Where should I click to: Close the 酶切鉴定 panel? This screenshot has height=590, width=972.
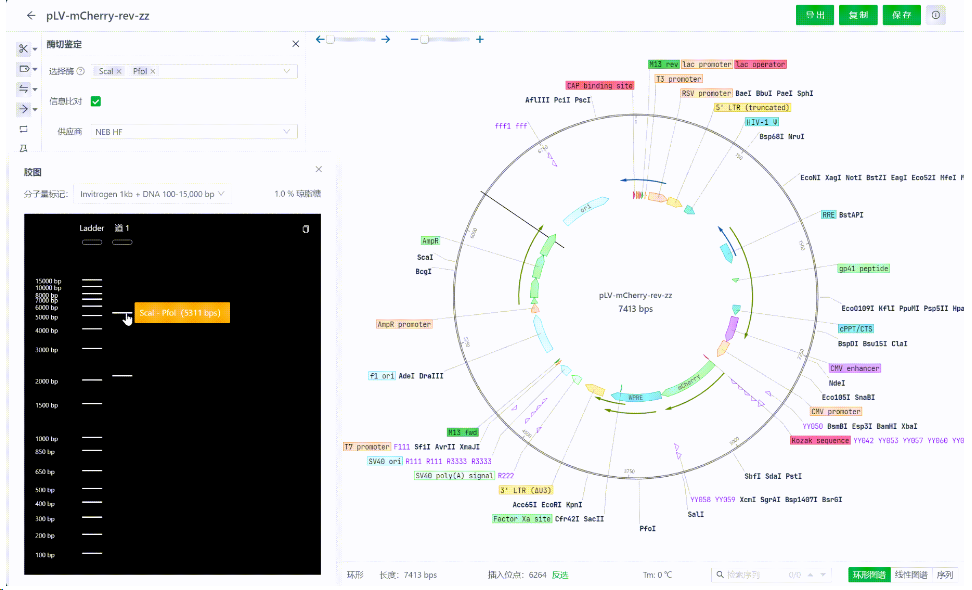point(296,44)
